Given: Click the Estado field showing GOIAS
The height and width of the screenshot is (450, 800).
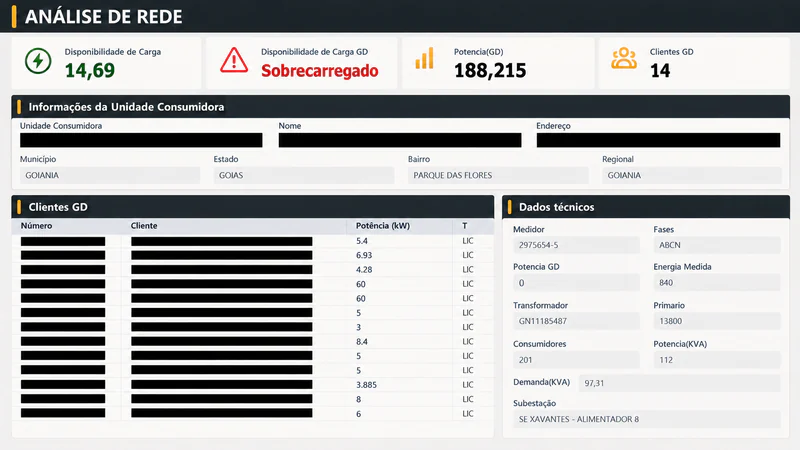Looking at the screenshot, I should 304,175.
